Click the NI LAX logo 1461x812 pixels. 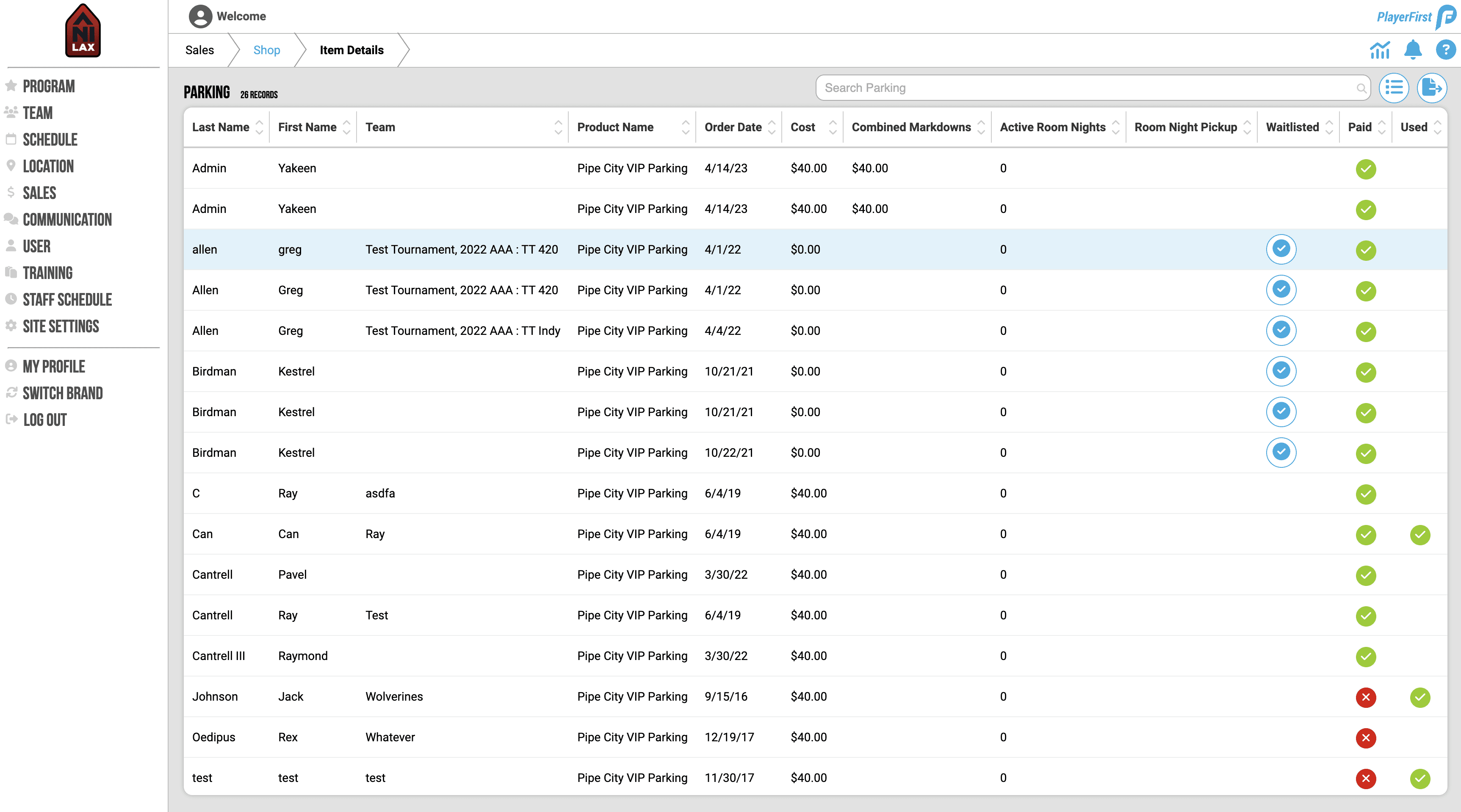(x=83, y=31)
